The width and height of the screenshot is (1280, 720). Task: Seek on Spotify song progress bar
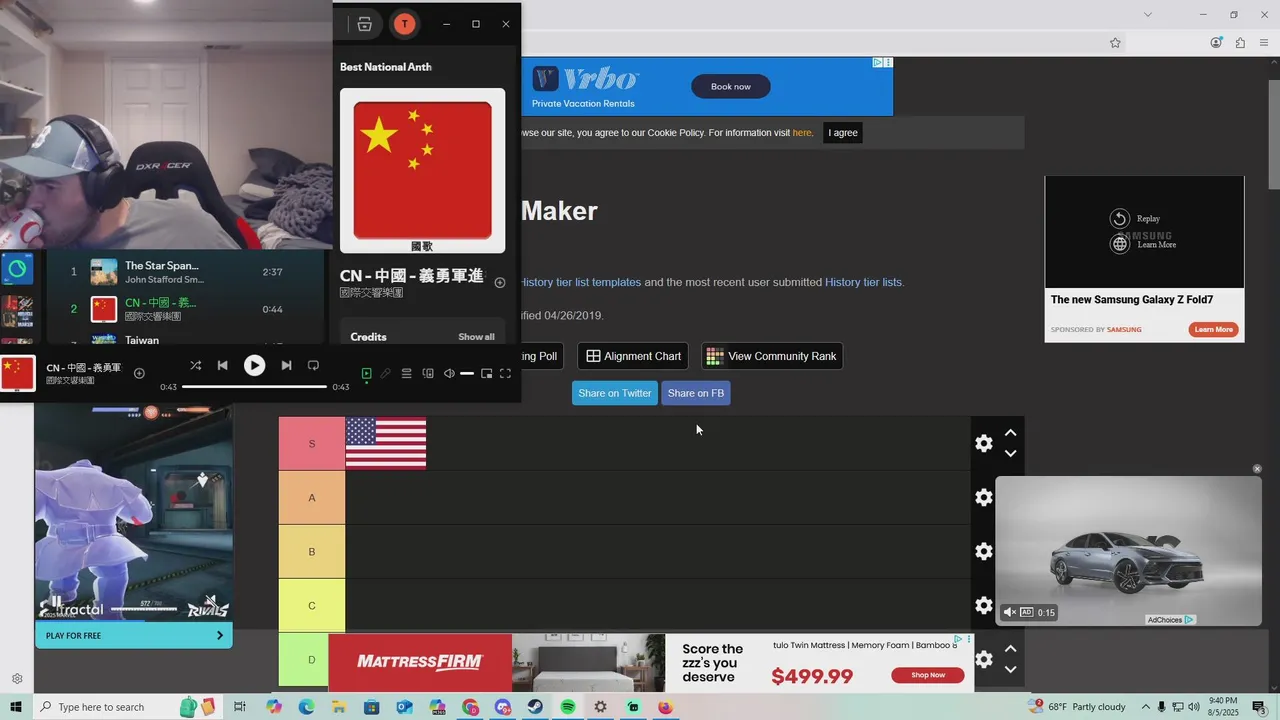click(254, 387)
